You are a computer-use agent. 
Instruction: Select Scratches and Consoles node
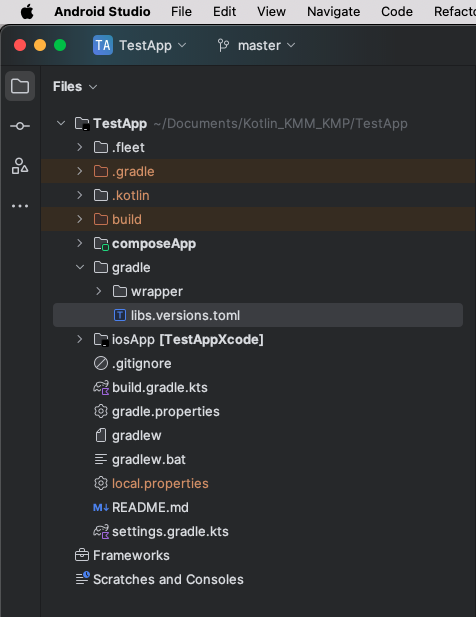click(168, 579)
